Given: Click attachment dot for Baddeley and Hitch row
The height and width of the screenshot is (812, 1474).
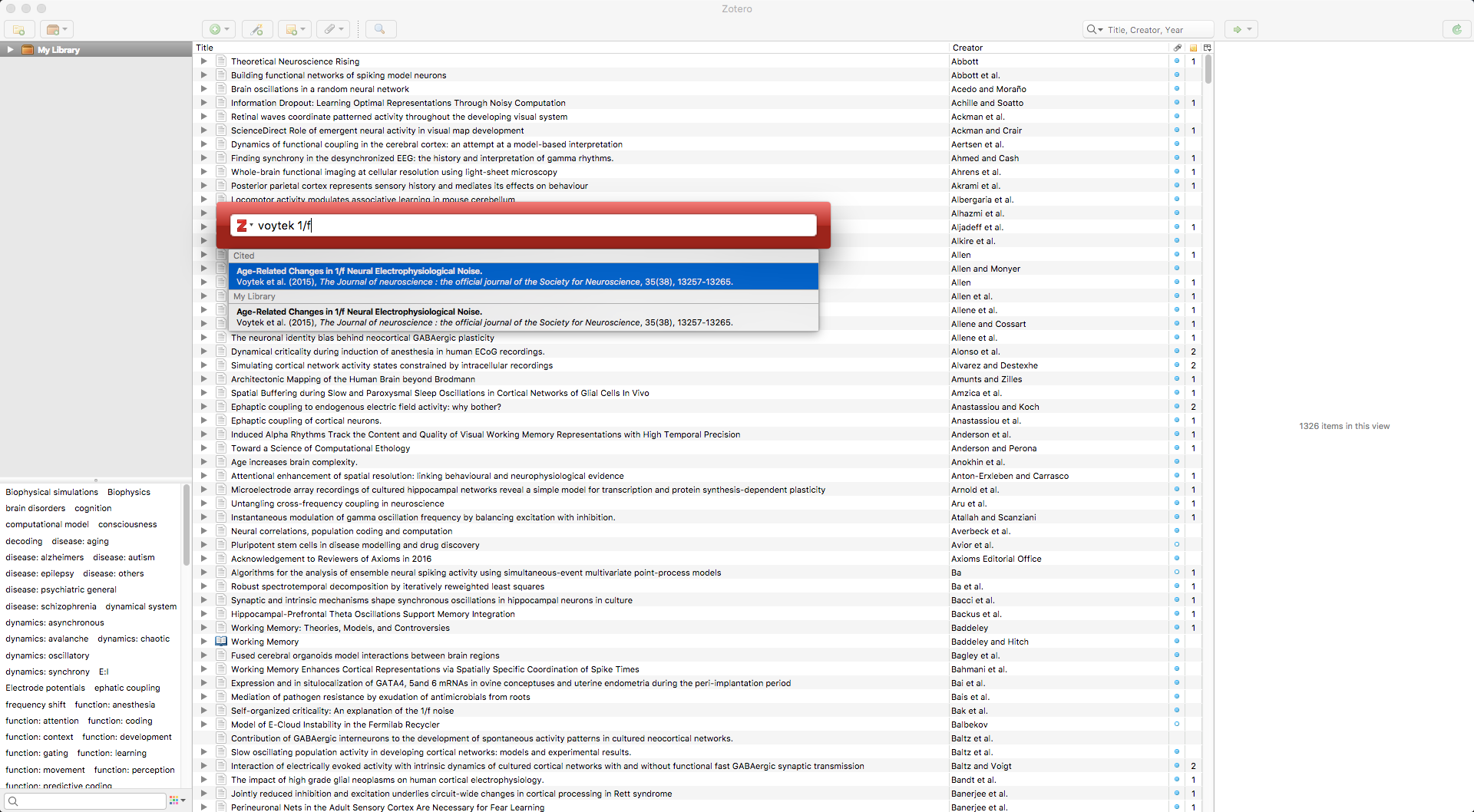Looking at the screenshot, I should click(x=1177, y=642).
